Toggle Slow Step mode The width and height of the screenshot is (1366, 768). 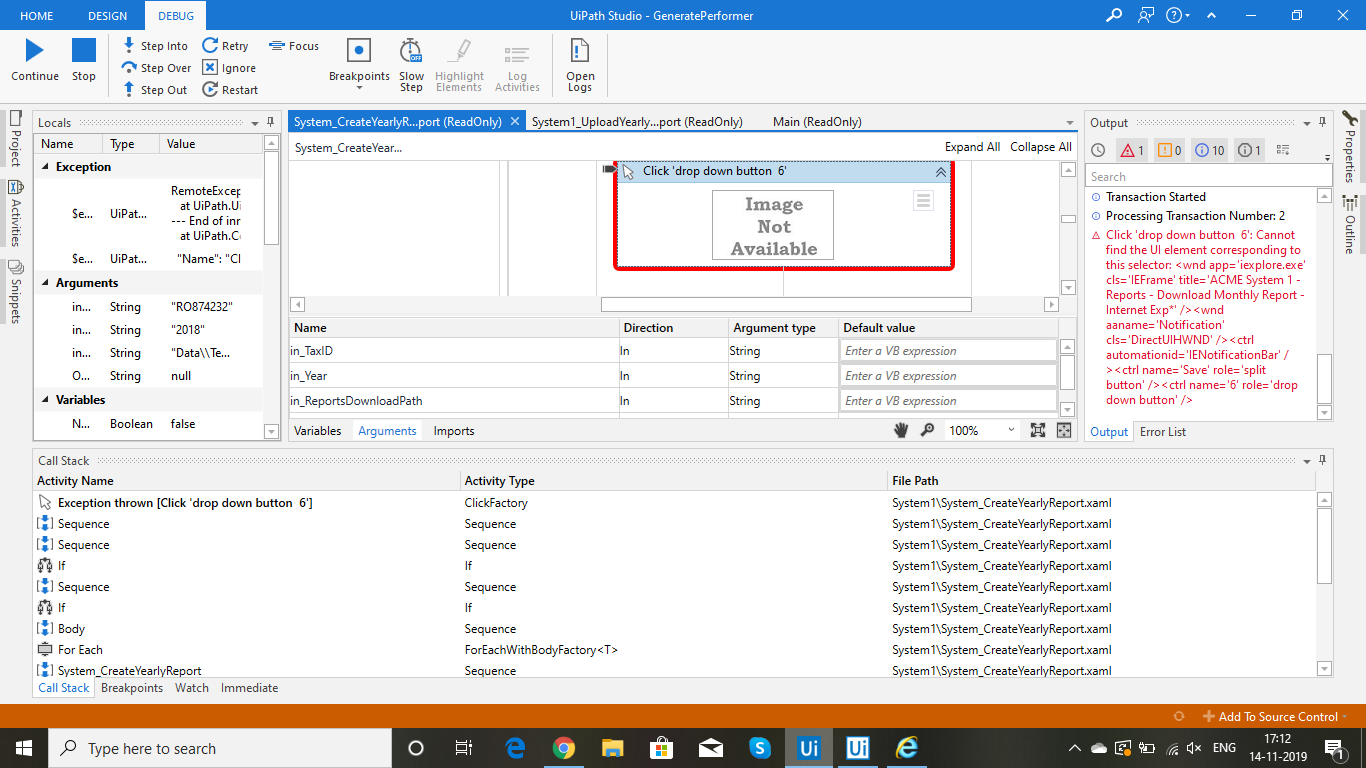pos(411,65)
